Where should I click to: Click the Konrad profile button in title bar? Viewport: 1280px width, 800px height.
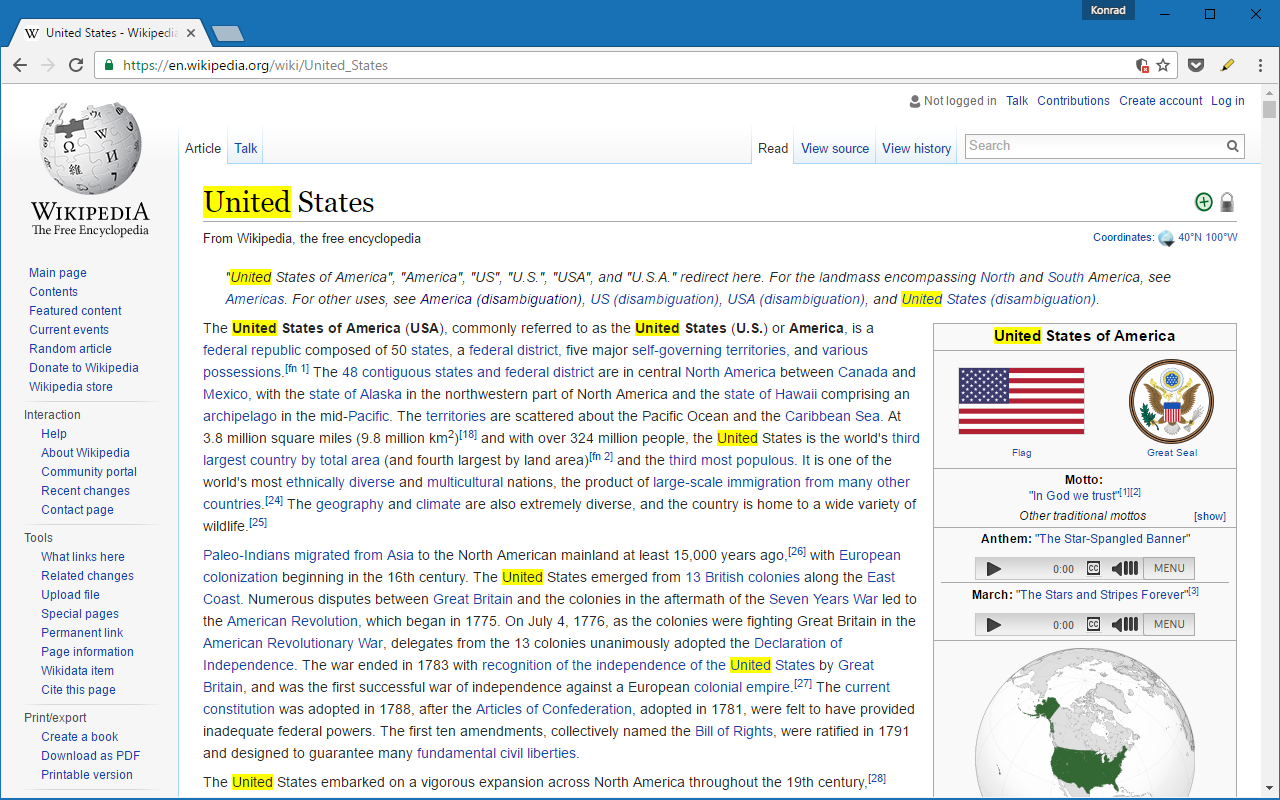click(x=1108, y=11)
